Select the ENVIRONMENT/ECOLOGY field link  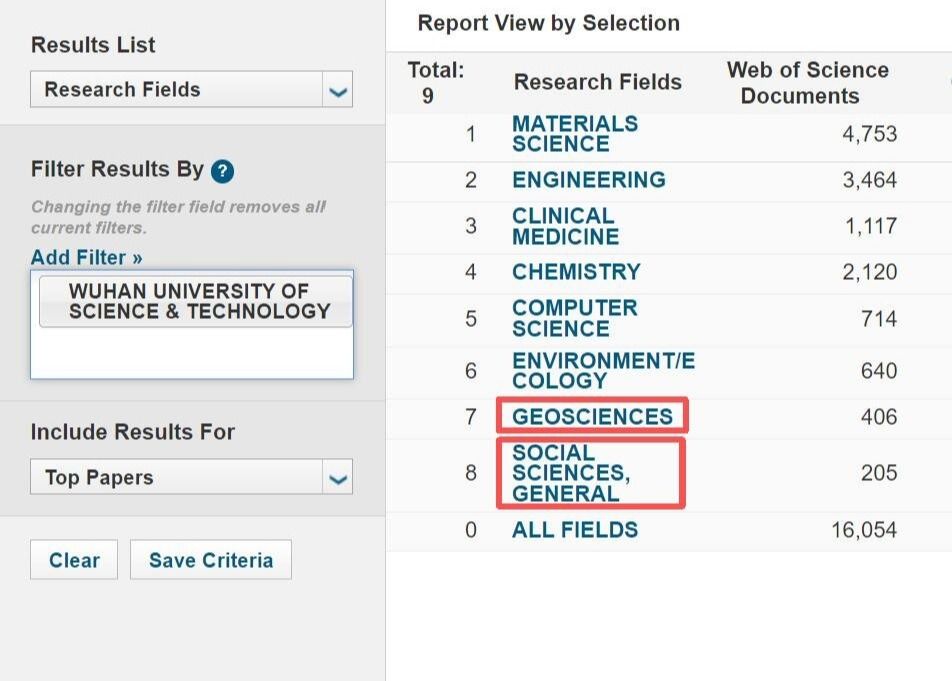(x=602, y=371)
